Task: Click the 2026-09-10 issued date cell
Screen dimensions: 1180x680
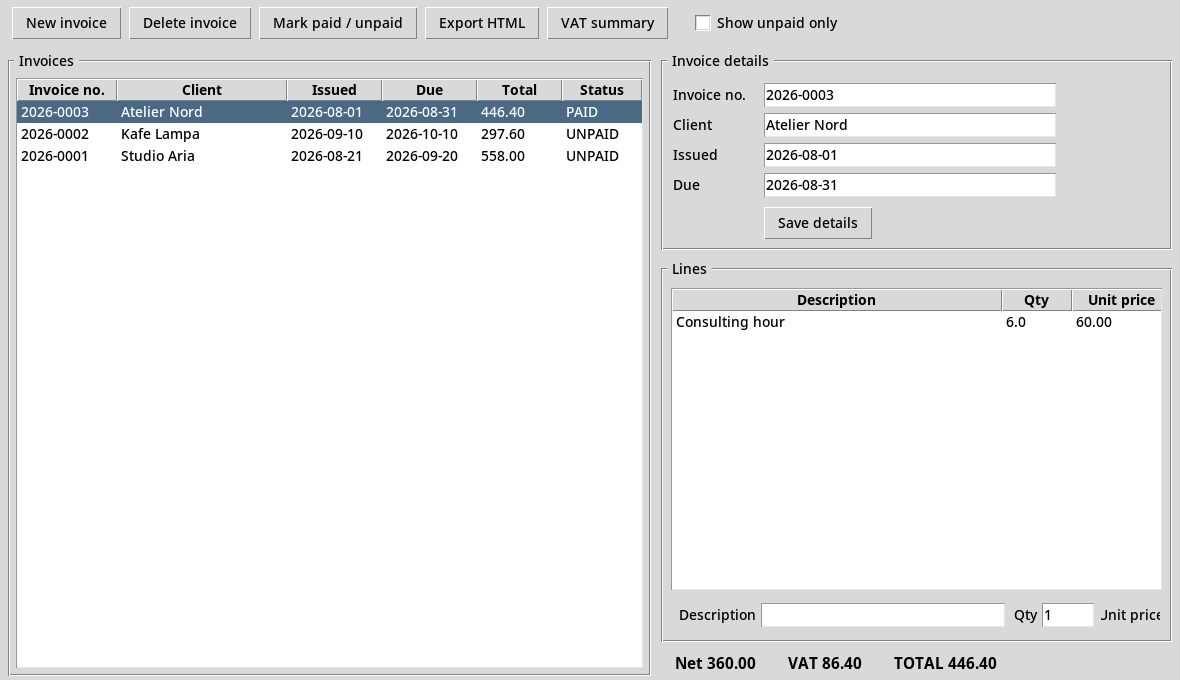Action: pos(327,134)
